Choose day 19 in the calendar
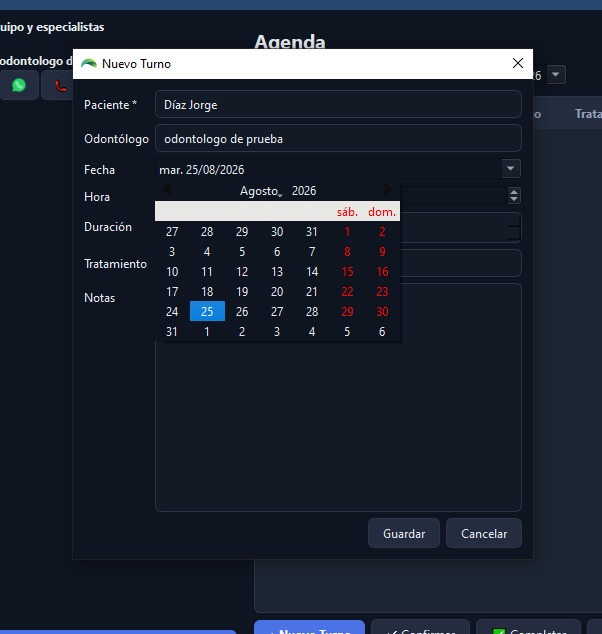Screen dimensions: 602x634 coord(242,292)
